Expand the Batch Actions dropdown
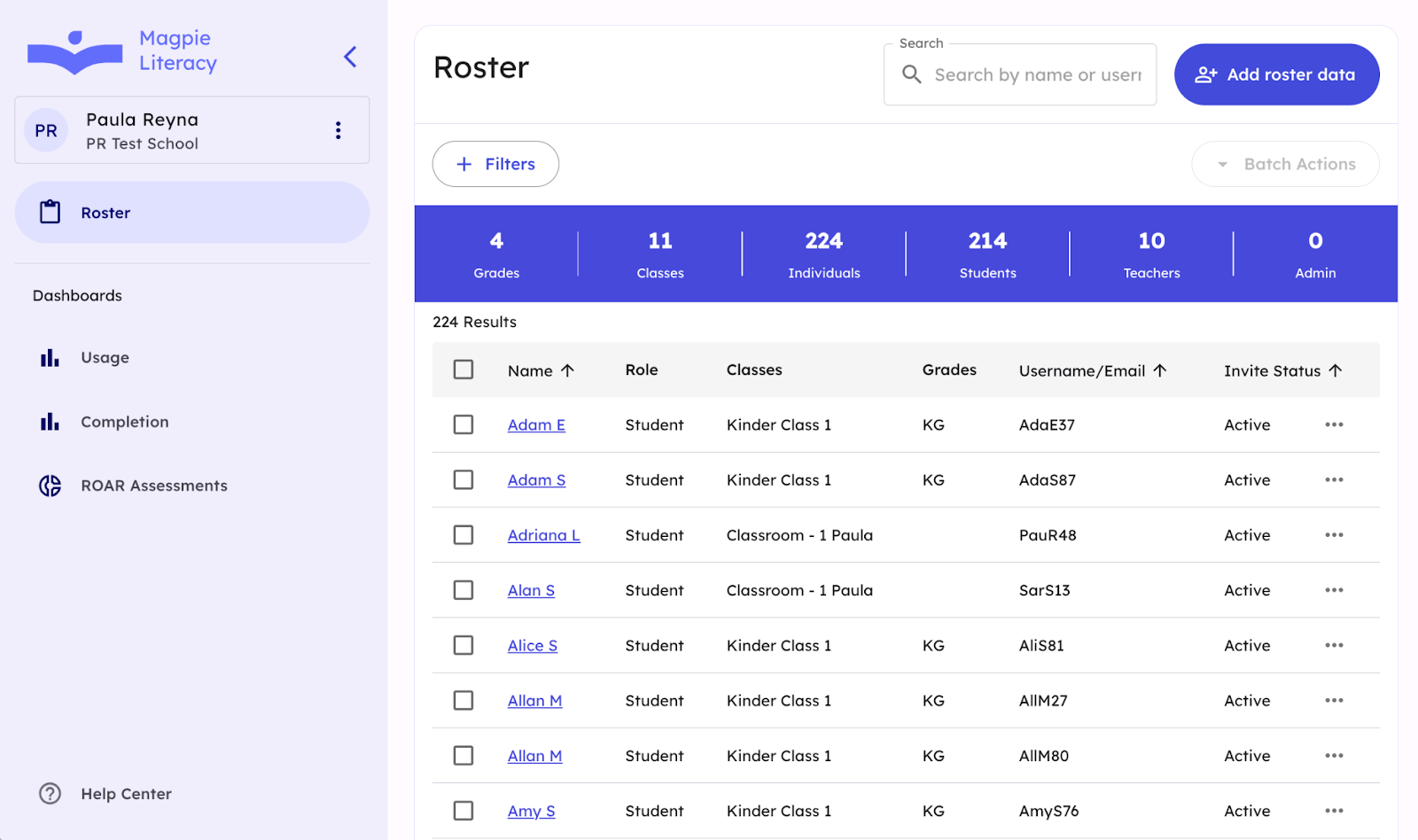This screenshot has width=1418, height=840. pos(1285,164)
